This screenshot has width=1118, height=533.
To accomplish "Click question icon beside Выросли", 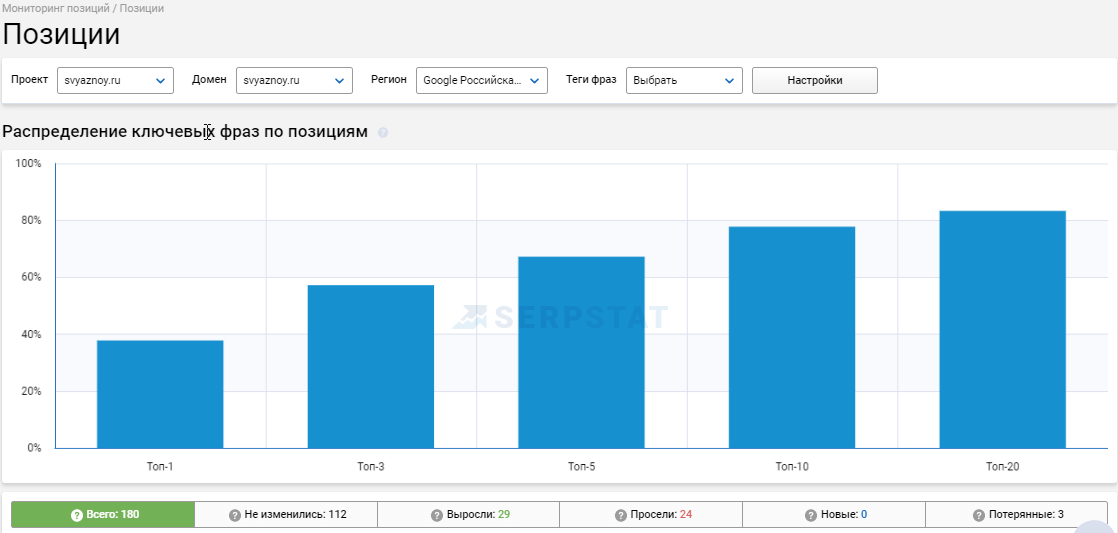I will coord(437,515).
